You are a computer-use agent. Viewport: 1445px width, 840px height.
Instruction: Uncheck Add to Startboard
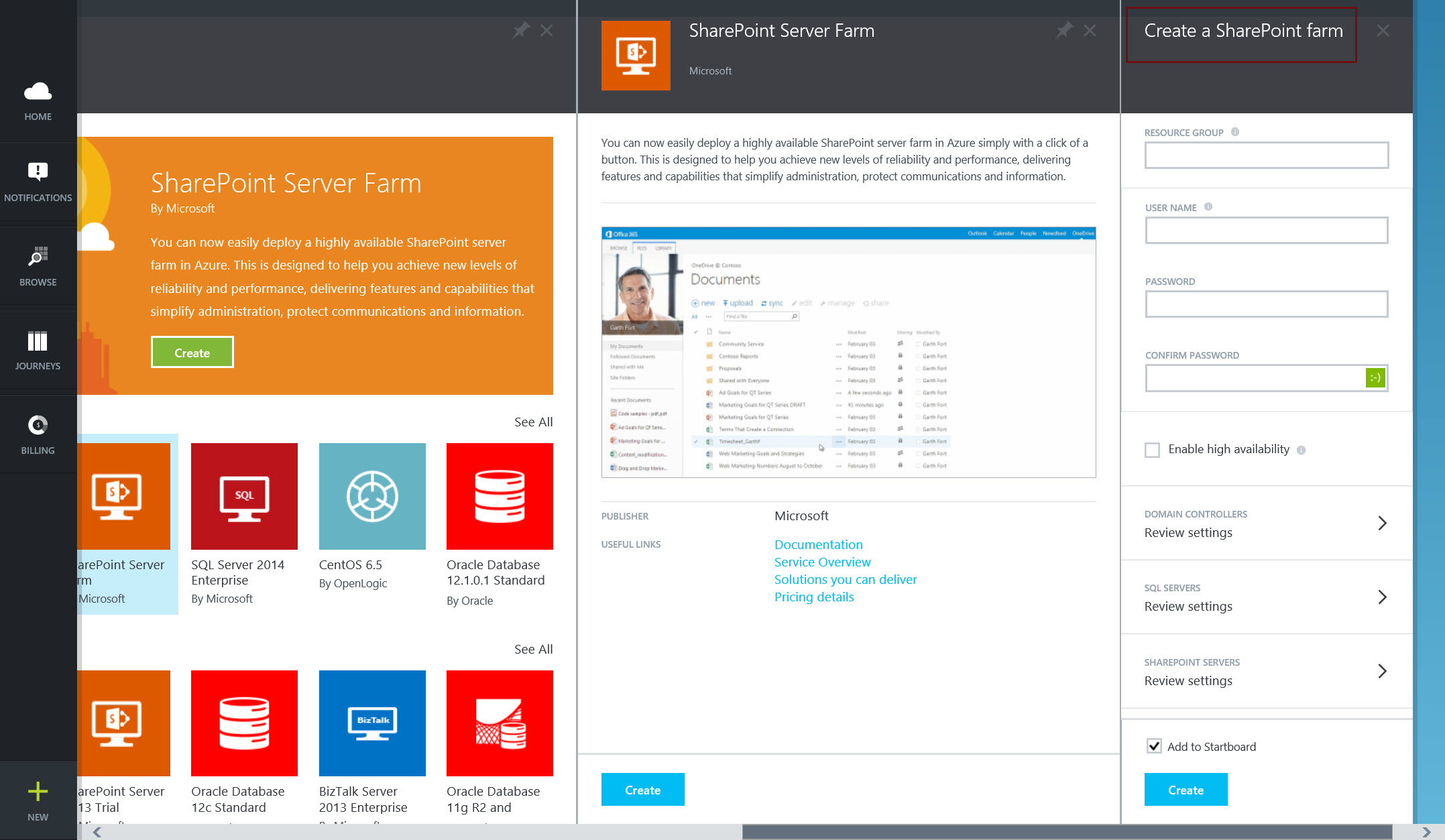[x=1154, y=745]
